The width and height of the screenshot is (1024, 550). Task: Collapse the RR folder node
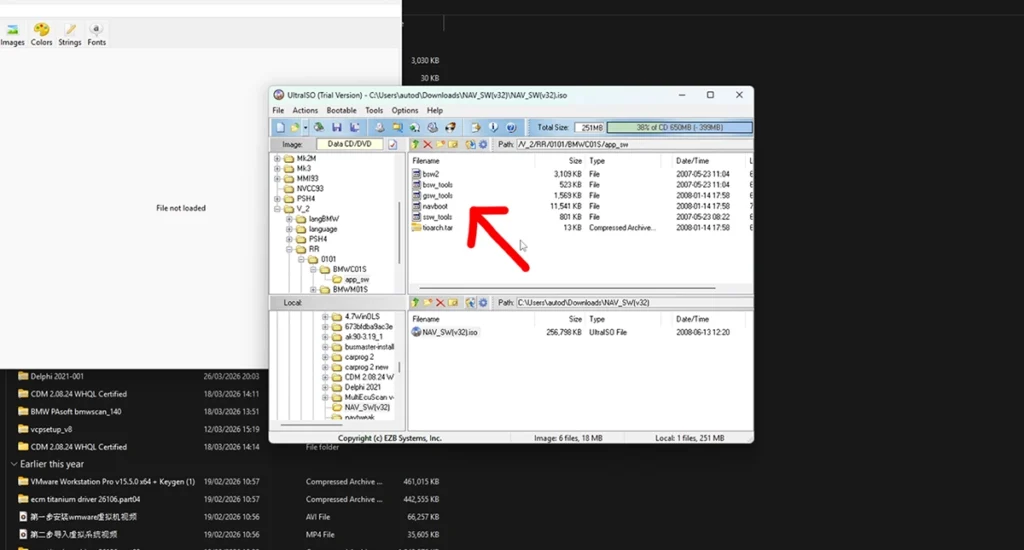pos(289,249)
